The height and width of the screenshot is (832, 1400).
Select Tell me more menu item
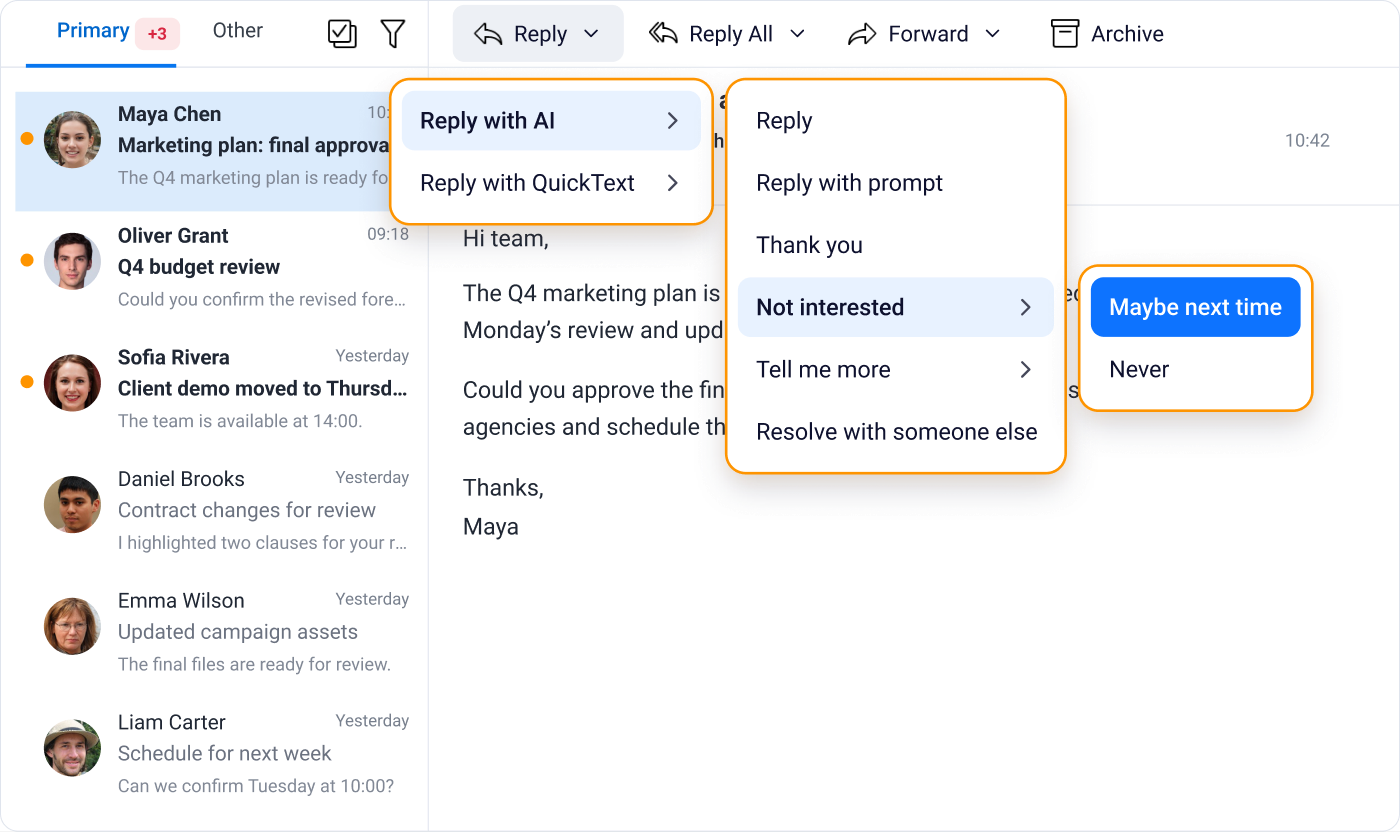896,370
